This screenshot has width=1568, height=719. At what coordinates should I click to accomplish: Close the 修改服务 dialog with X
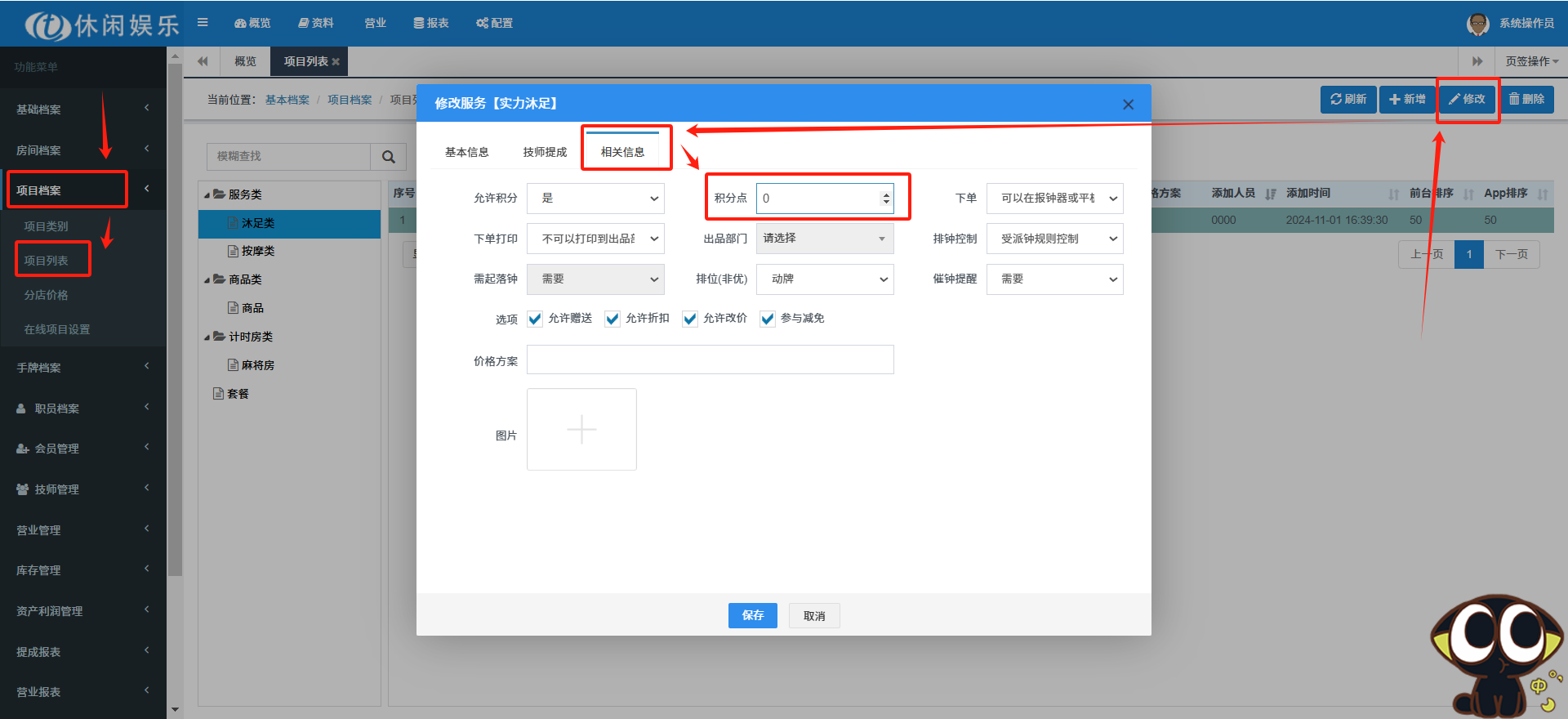(1128, 105)
